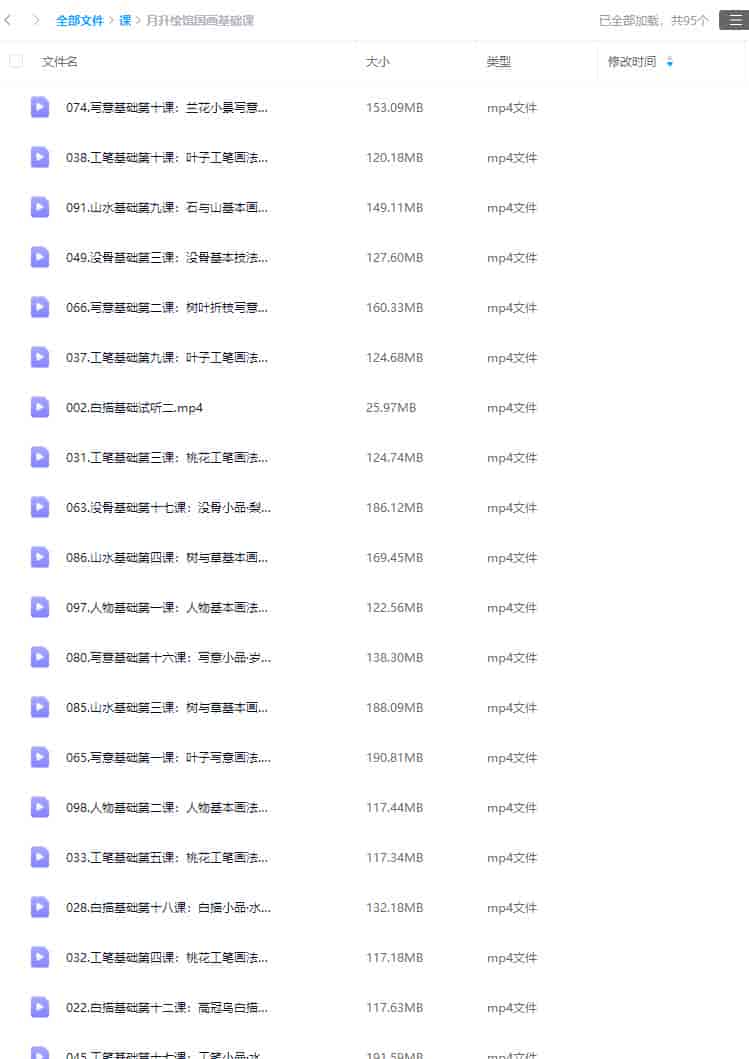749x1059 pixels.
Task: Tick the select-all checkbox beside 文件名
Action: 16,61
